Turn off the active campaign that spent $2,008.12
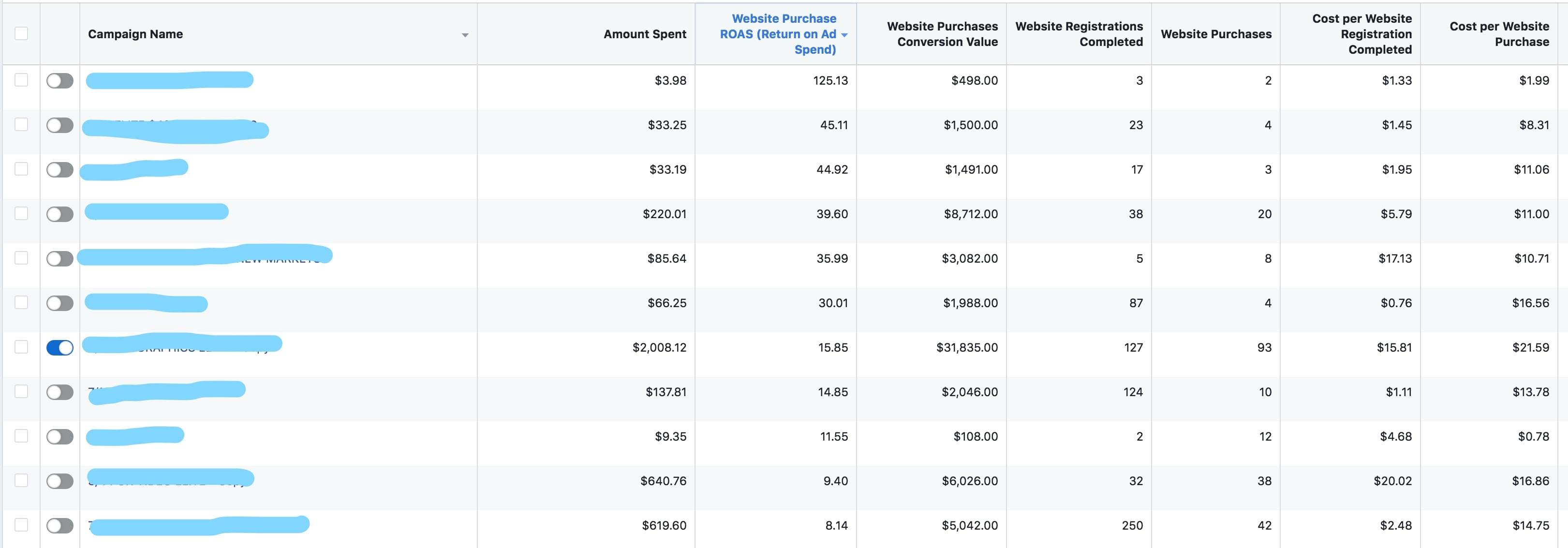This screenshot has width=1568, height=548. pyautogui.click(x=59, y=347)
